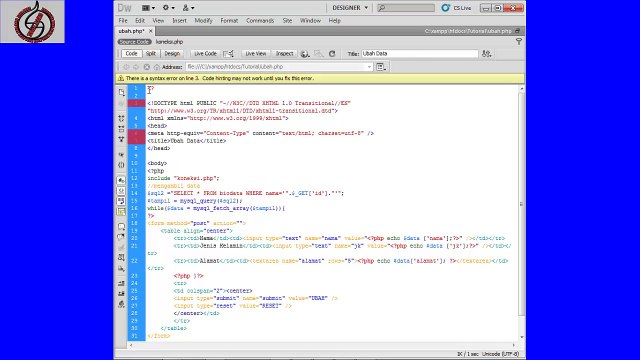Select the ubah.php document tab

(x=131, y=31)
